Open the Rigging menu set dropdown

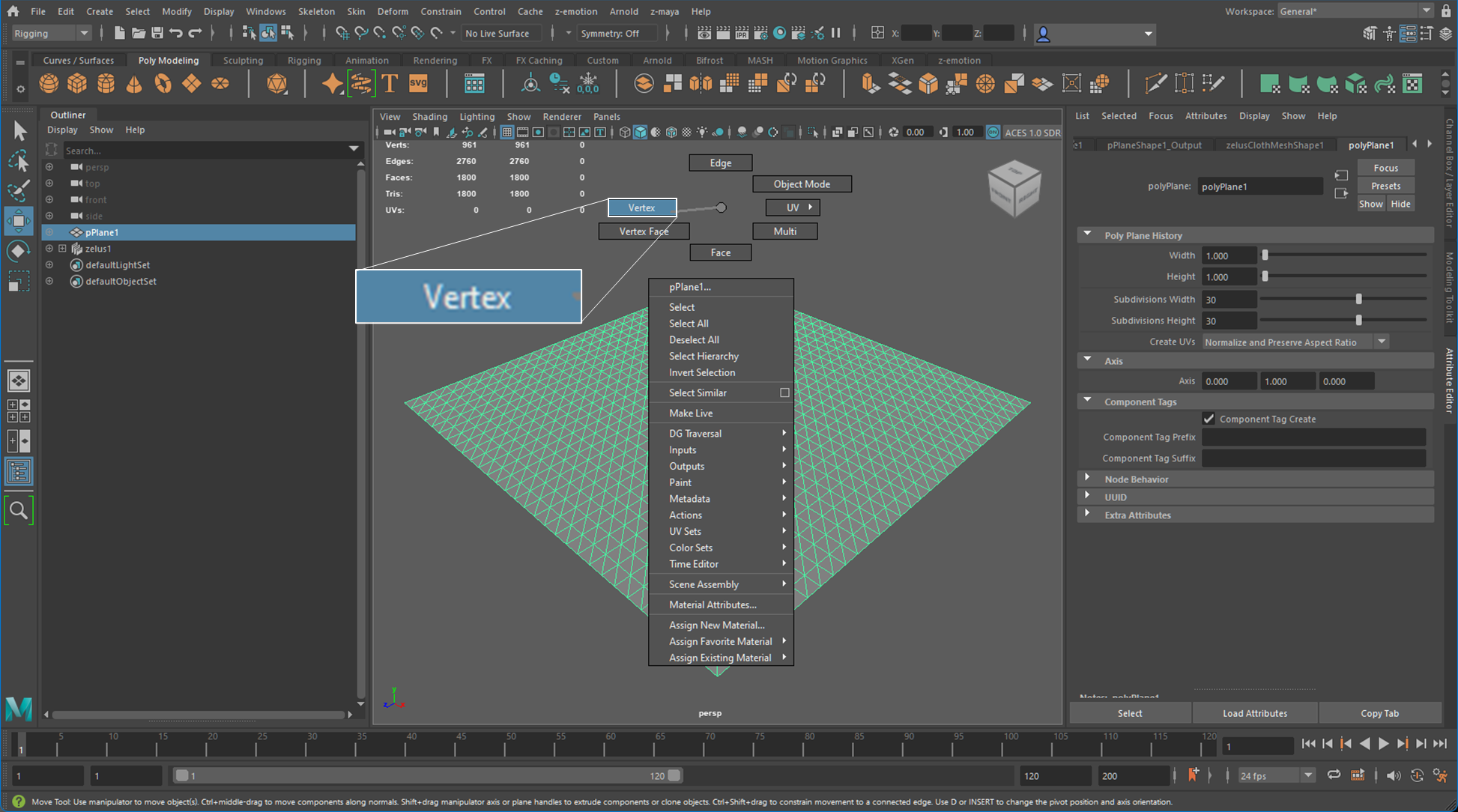click(x=52, y=33)
